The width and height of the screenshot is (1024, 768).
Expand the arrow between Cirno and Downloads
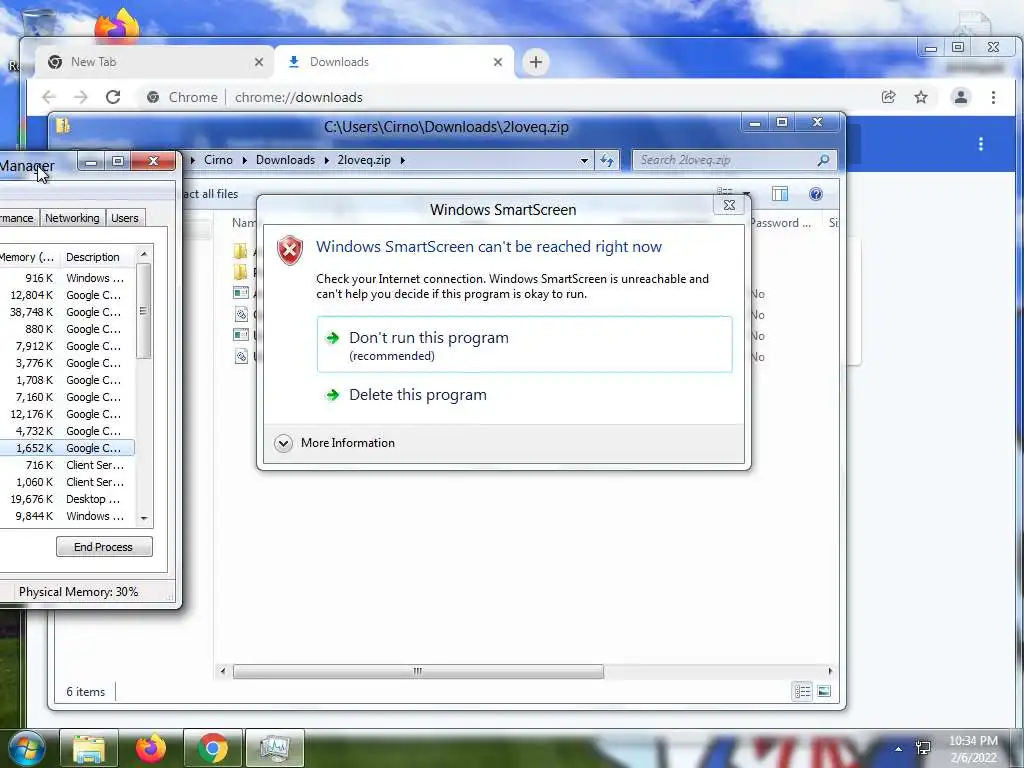(244, 160)
